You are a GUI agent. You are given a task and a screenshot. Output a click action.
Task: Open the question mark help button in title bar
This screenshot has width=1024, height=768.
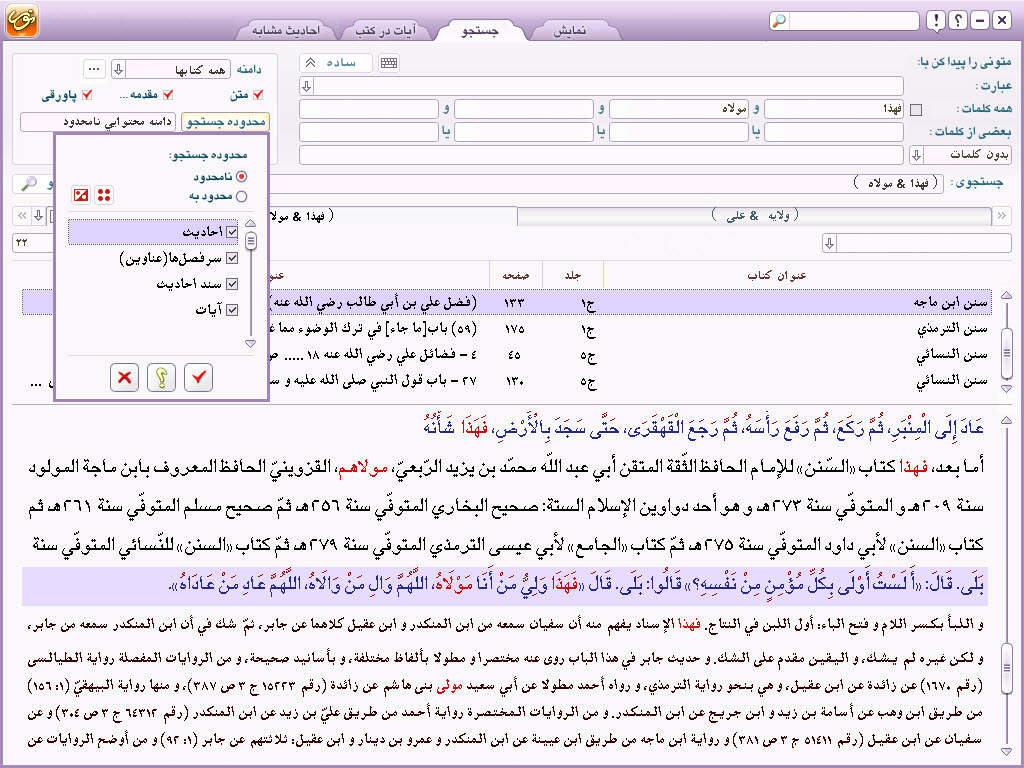click(x=957, y=21)
